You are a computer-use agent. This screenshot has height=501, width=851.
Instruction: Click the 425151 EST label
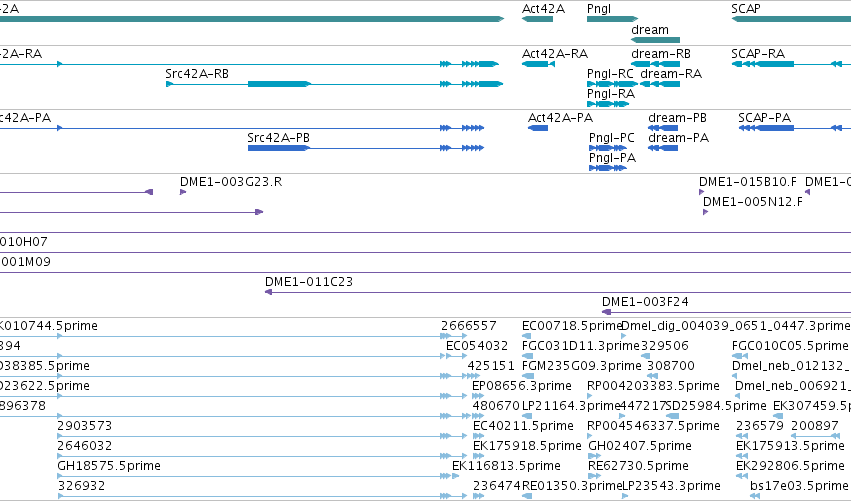(491, 366)
